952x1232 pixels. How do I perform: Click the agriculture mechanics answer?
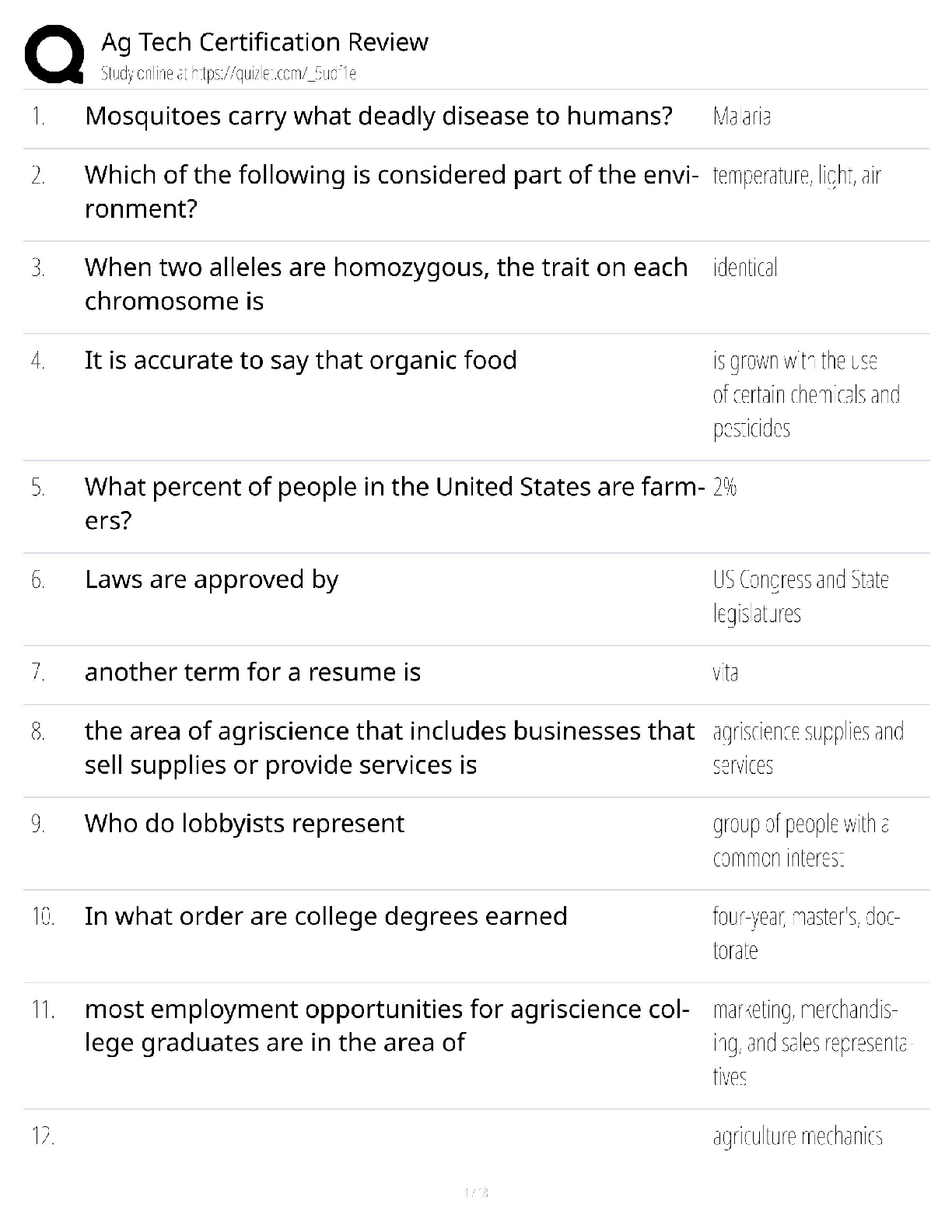tap(797, 1137)
